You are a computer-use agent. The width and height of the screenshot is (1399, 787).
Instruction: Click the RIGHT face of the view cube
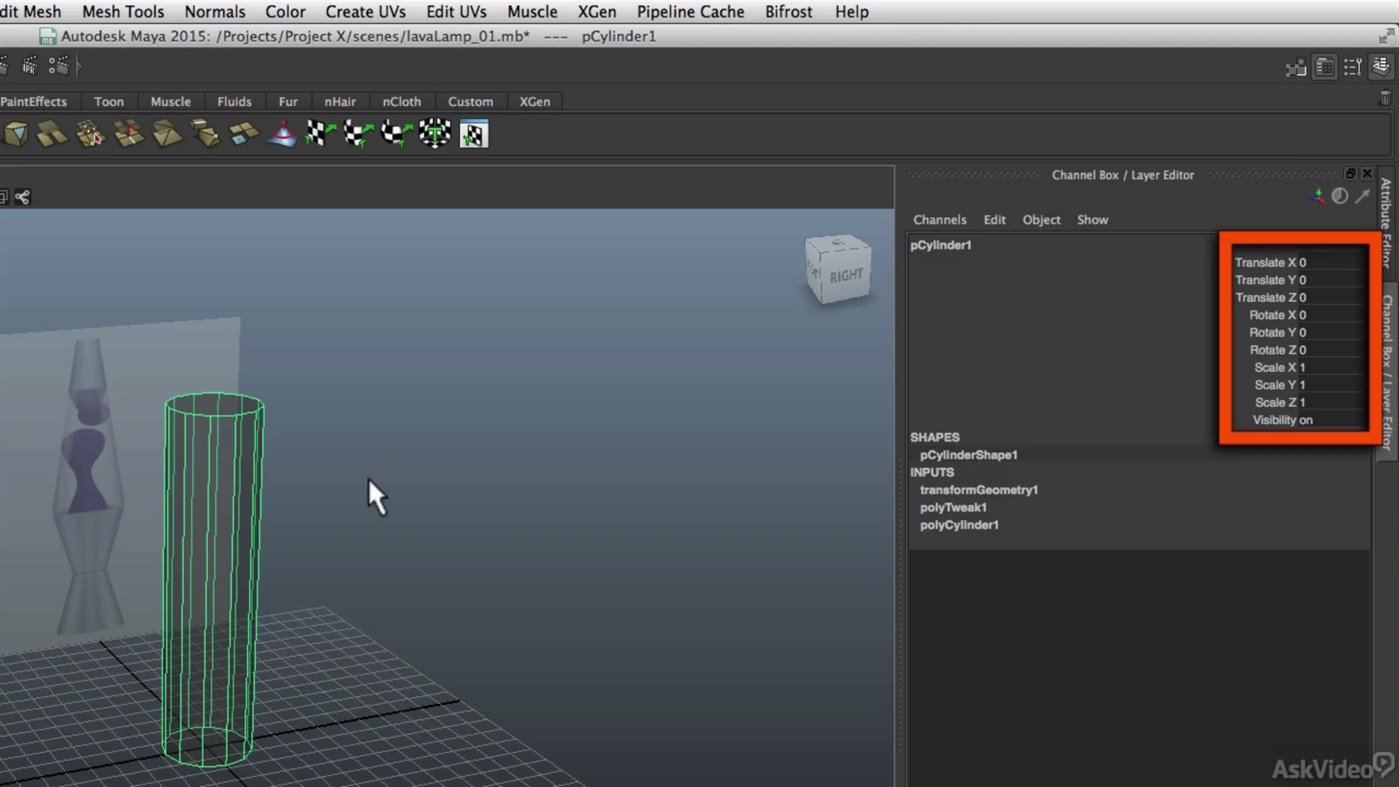(x=845, y=276)
